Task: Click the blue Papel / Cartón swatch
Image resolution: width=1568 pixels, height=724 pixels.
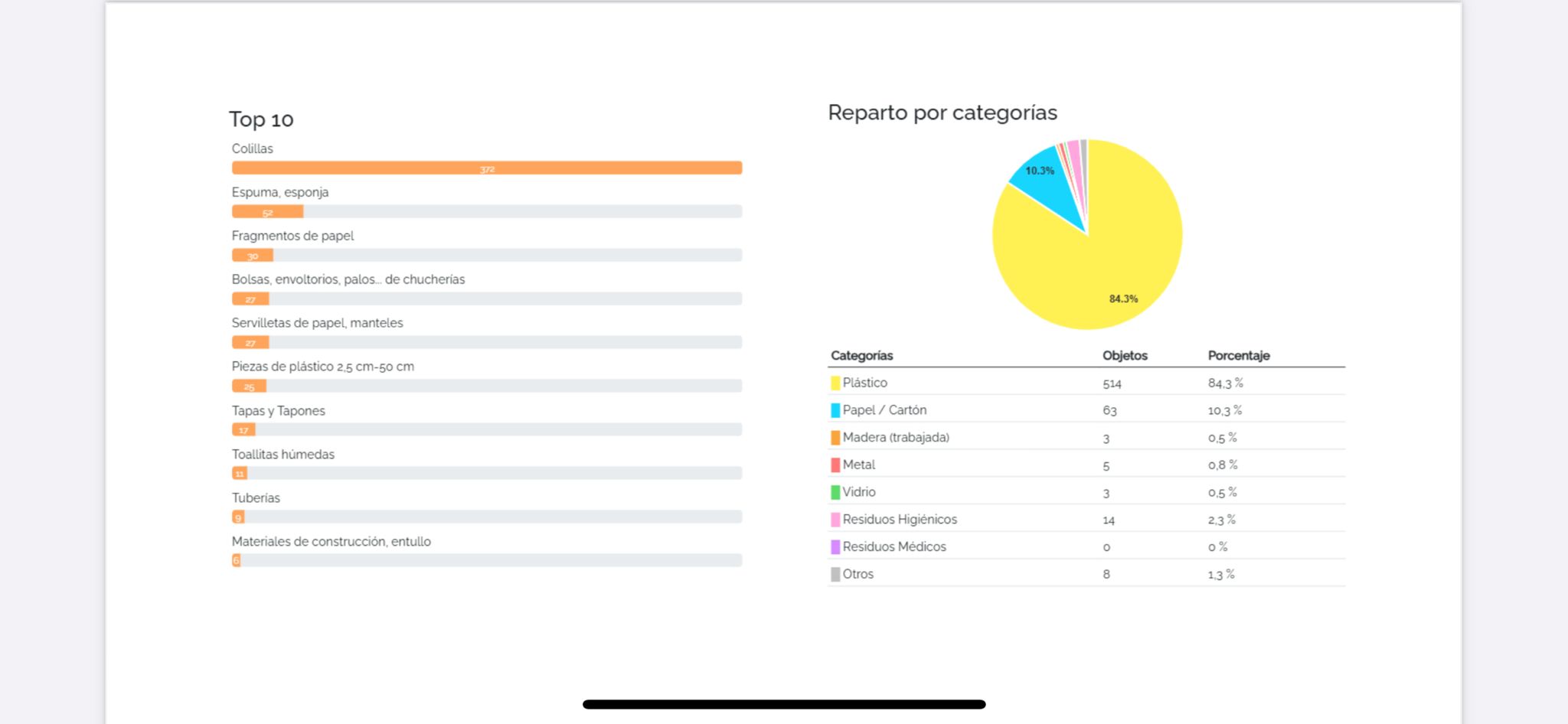Action: pos(835,410)
